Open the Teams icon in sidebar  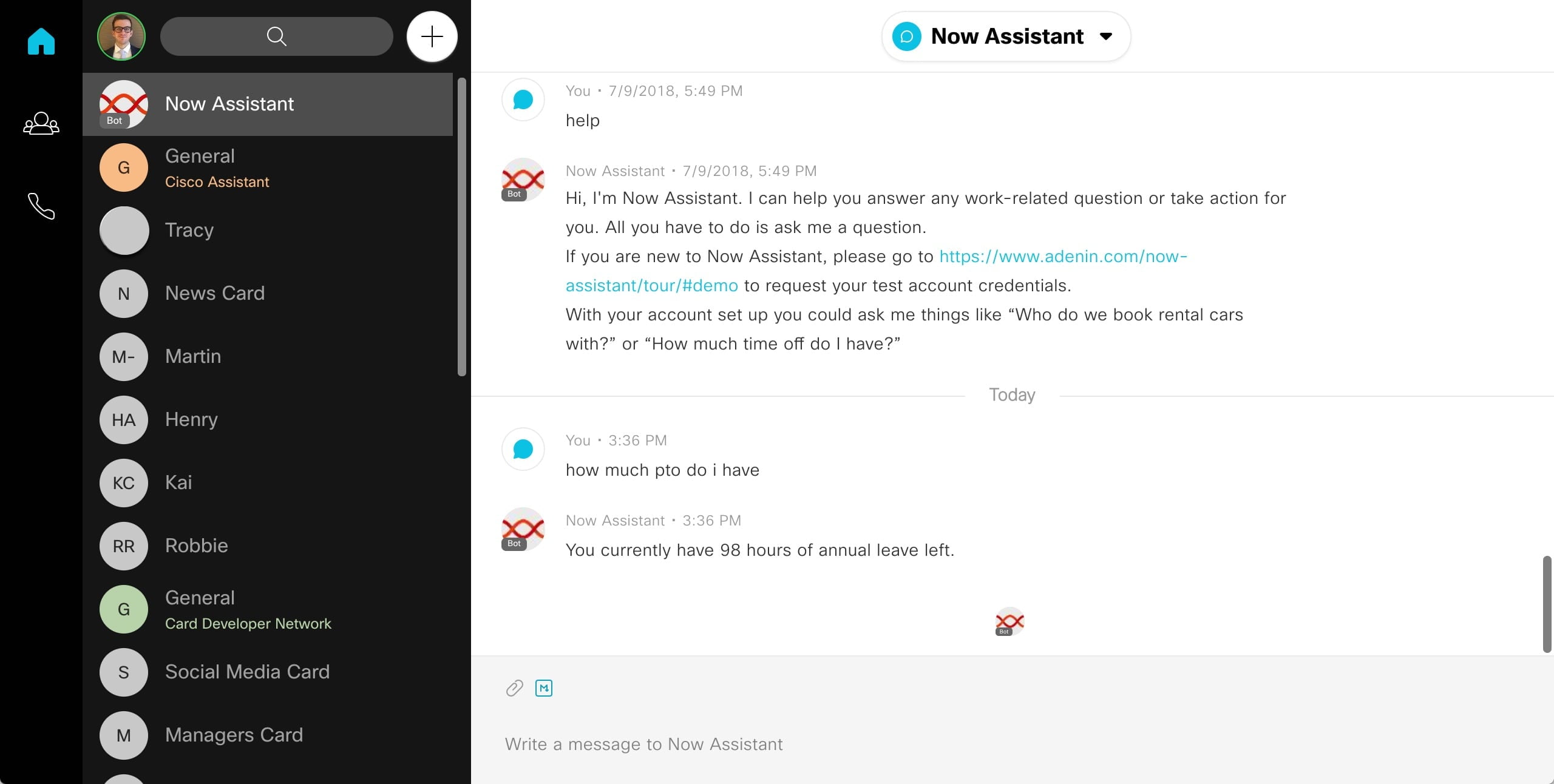41,124
